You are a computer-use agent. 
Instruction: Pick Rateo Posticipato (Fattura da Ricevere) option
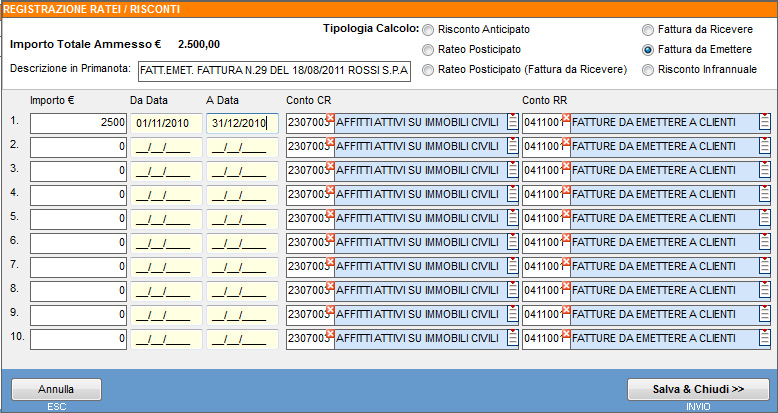(429, 70)
